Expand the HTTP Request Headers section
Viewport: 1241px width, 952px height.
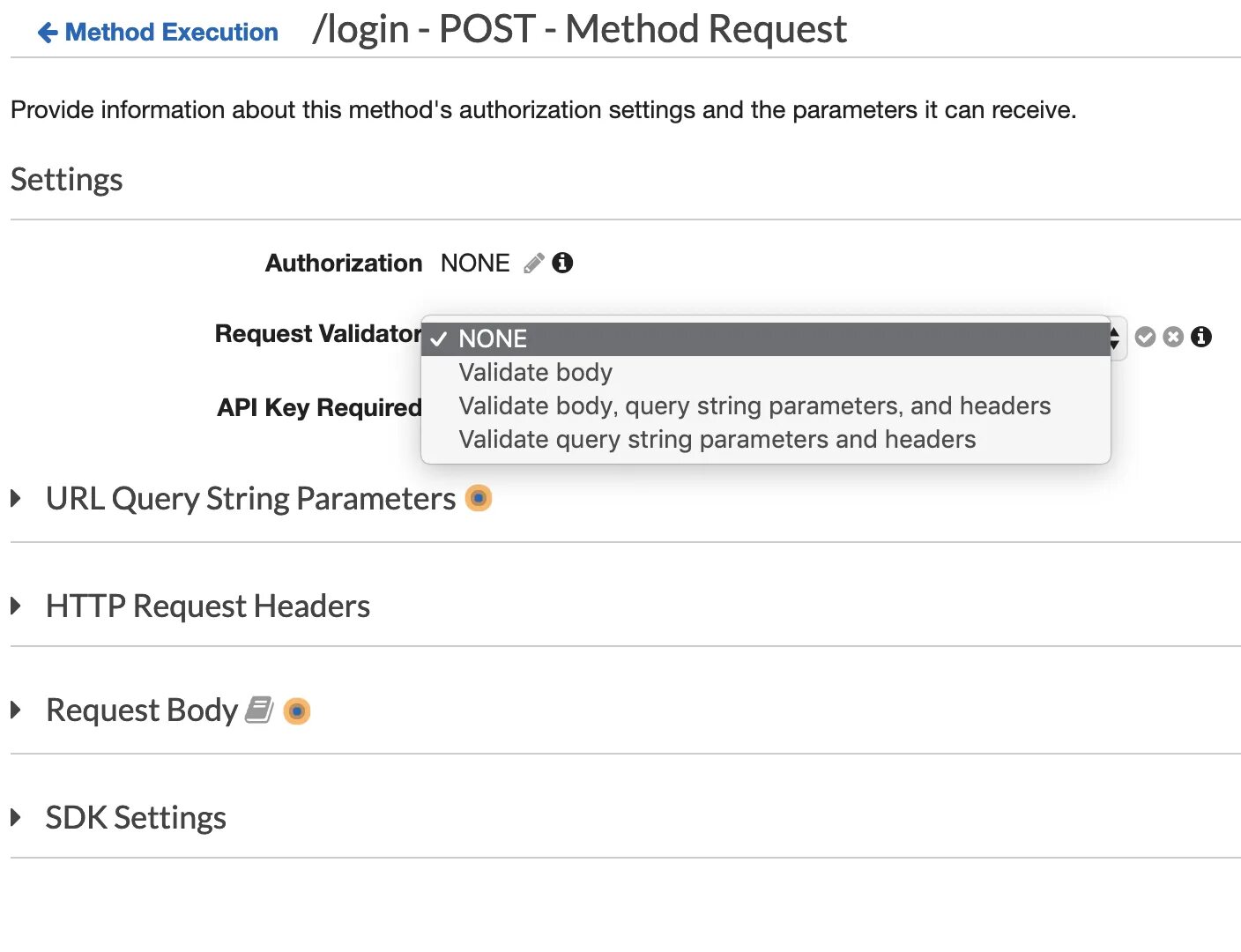16,606
